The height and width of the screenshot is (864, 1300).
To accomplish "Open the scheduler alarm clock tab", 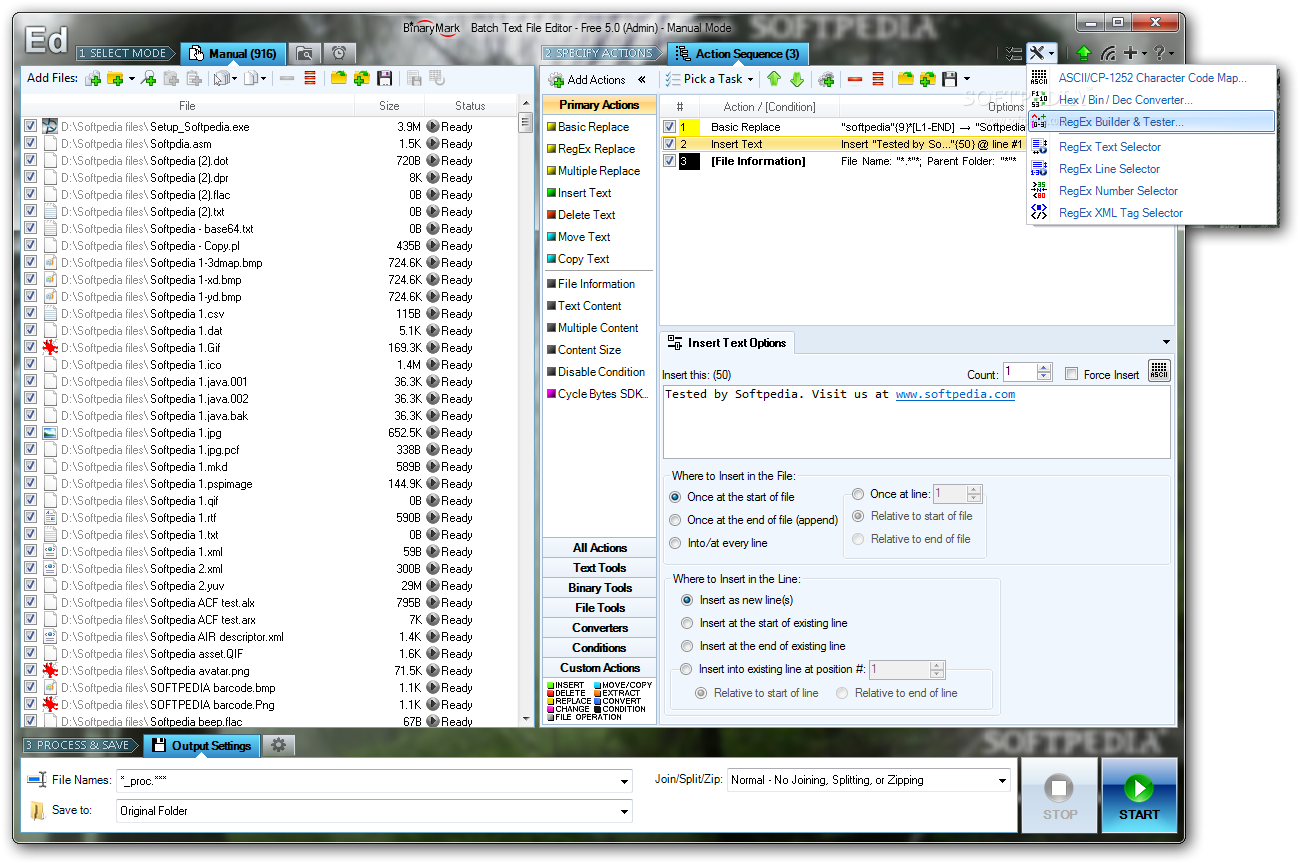I will click(339, 53).
